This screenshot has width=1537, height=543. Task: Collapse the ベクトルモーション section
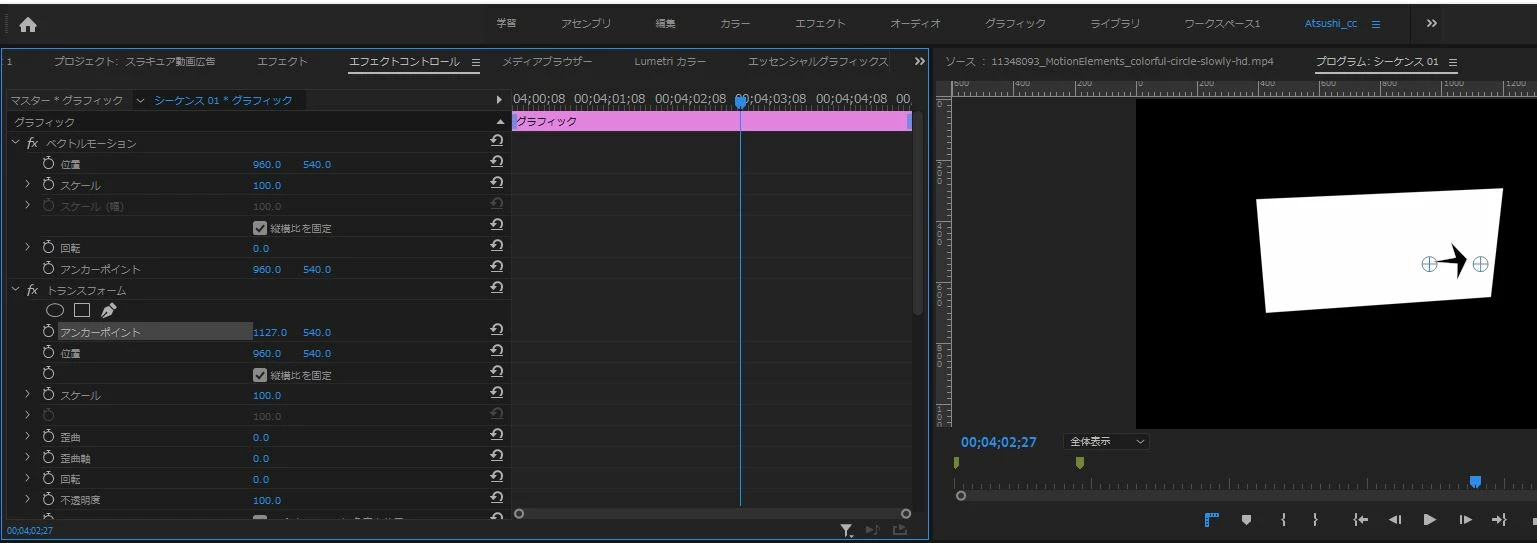(15, 143)
